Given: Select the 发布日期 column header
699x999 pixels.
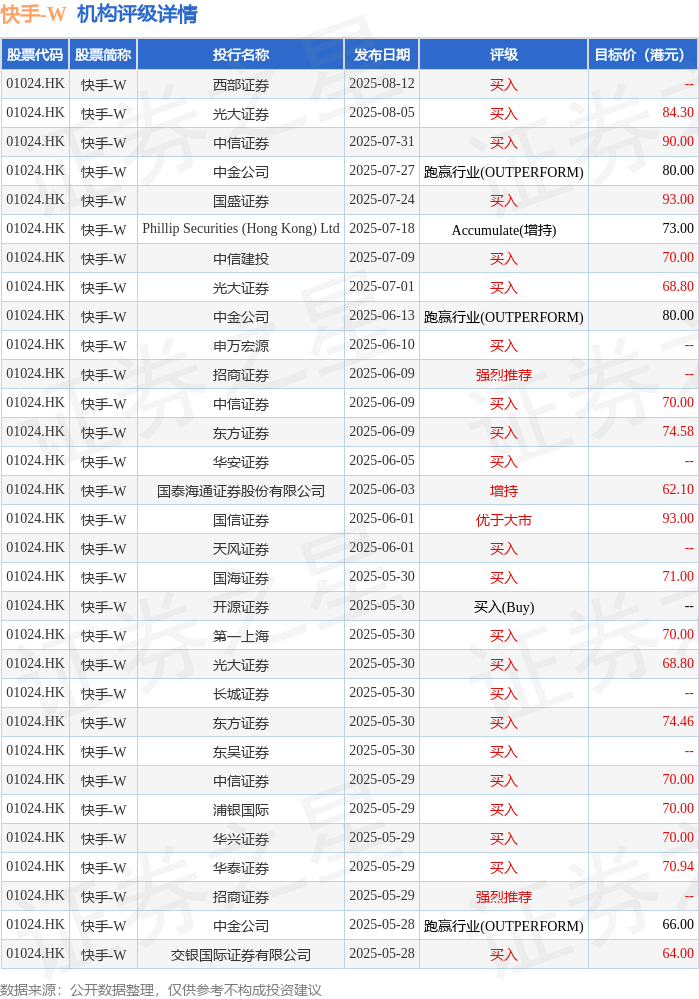Looking at the screenshot, I should pos(382,55).
